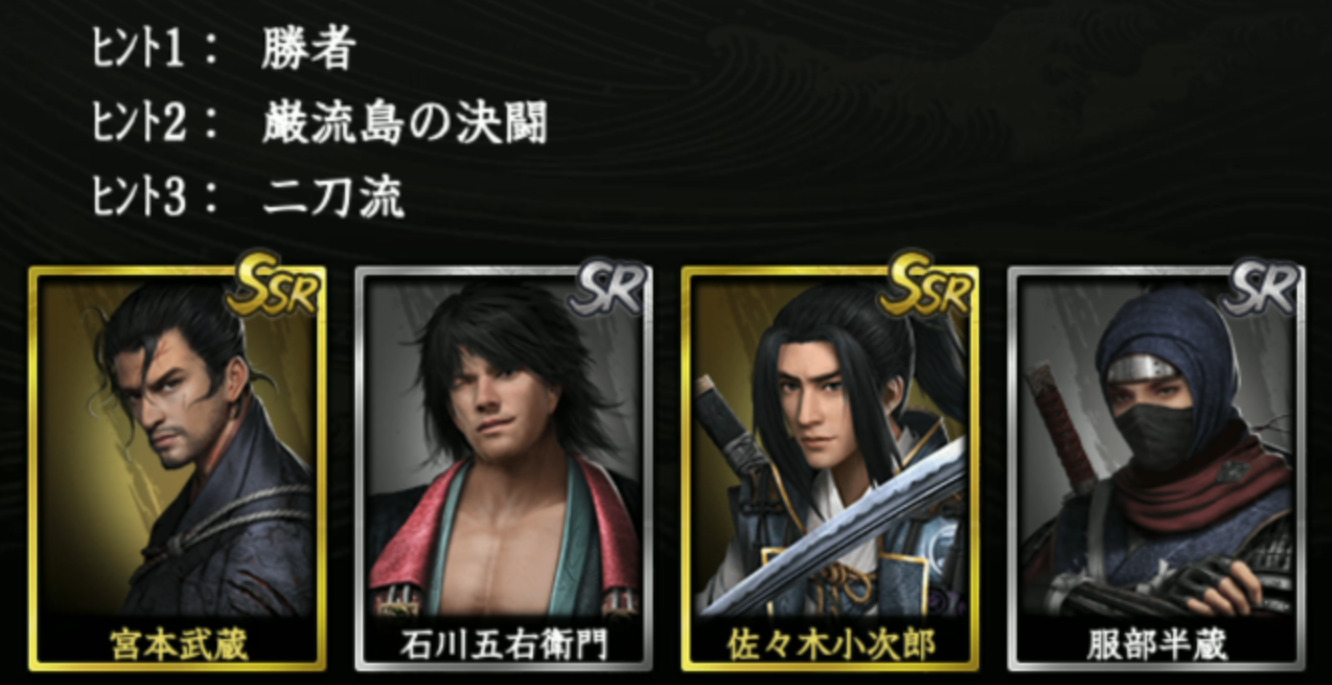Image resolution: width=1332 pixels, height=685 pixels.
Task: Click the 服部半蔵 name label
Action: (1156, 645)
